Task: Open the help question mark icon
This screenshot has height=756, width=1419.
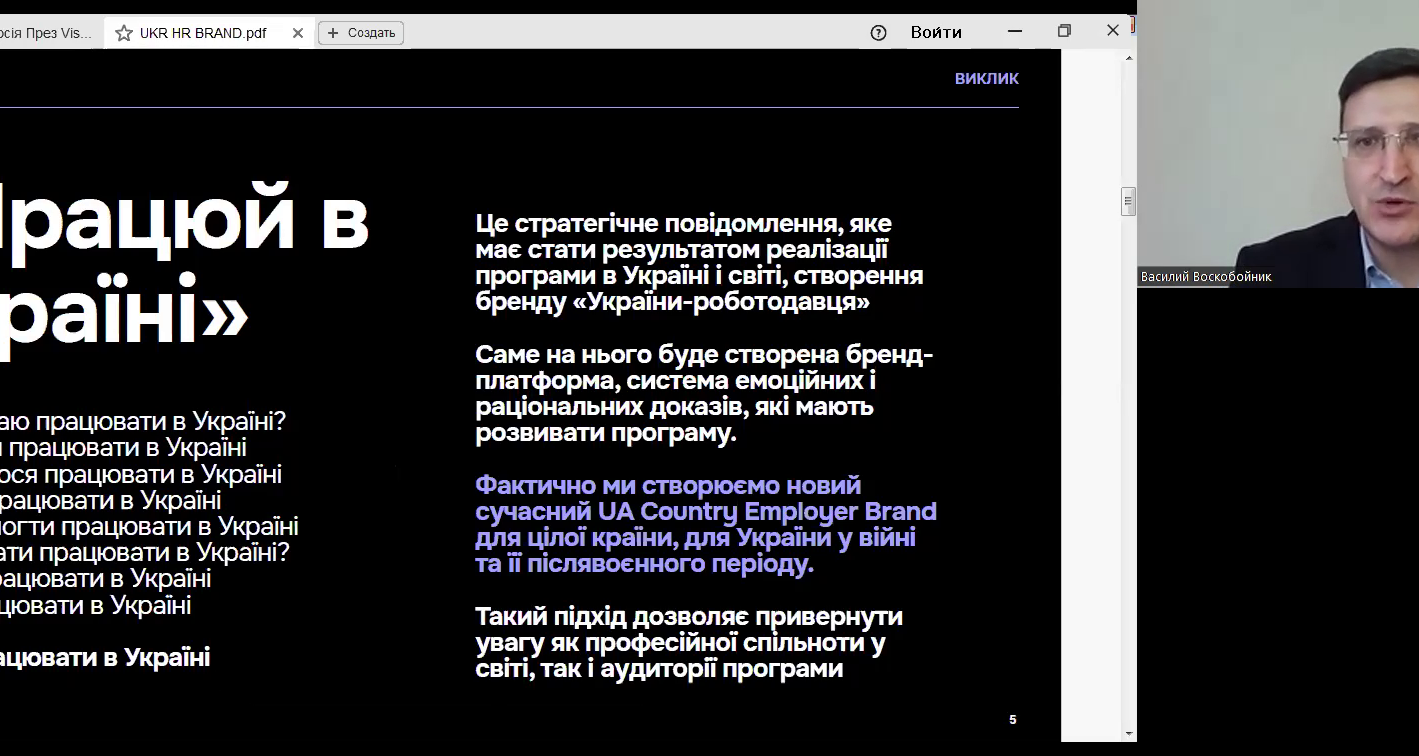Action: (878, 33)
